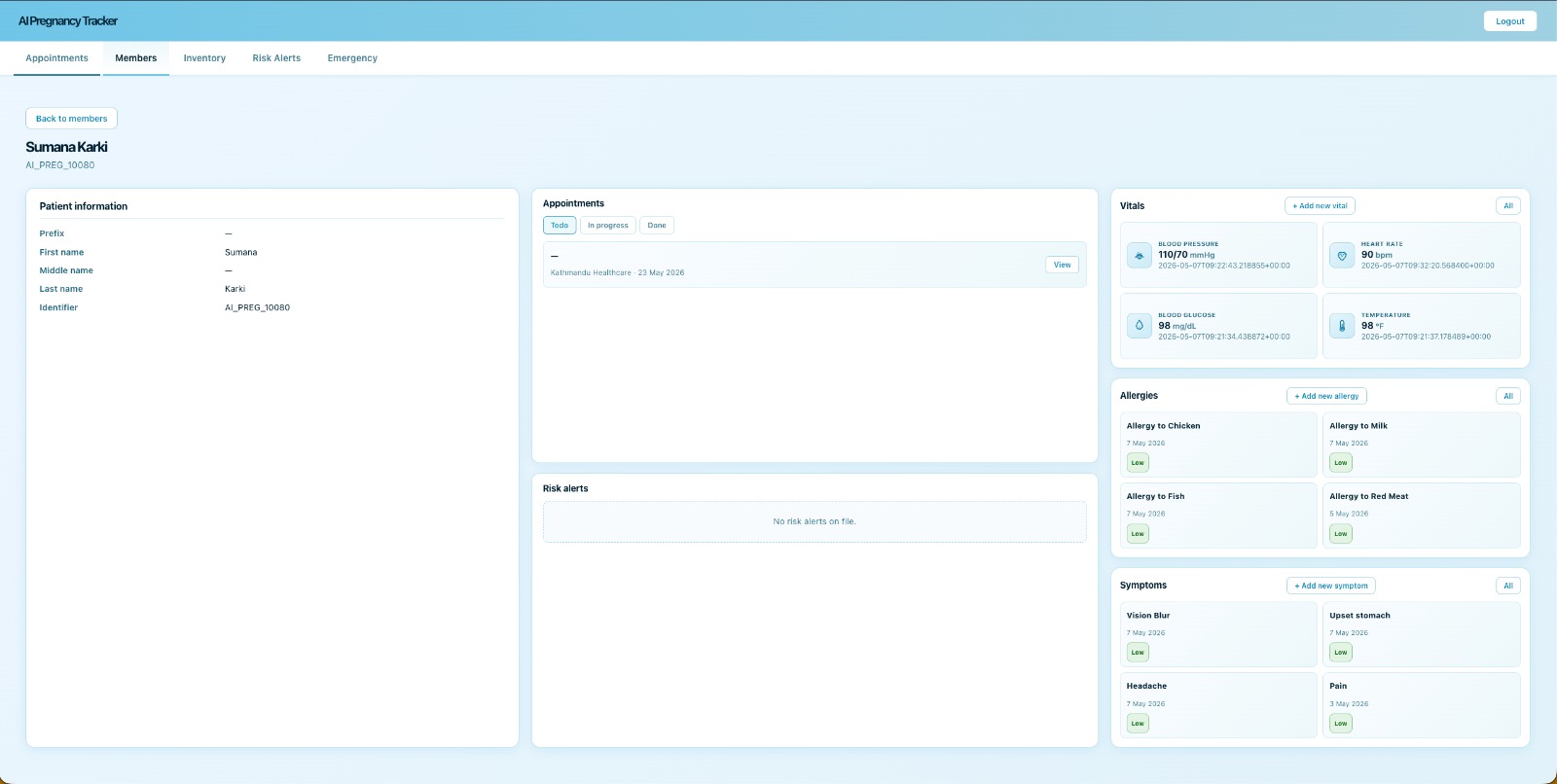Image resolution: width=1557 pixels, height=784 pixels.
Task: Click the AI Pregnancy Tracker title
Action: click(x=68, y=21)
